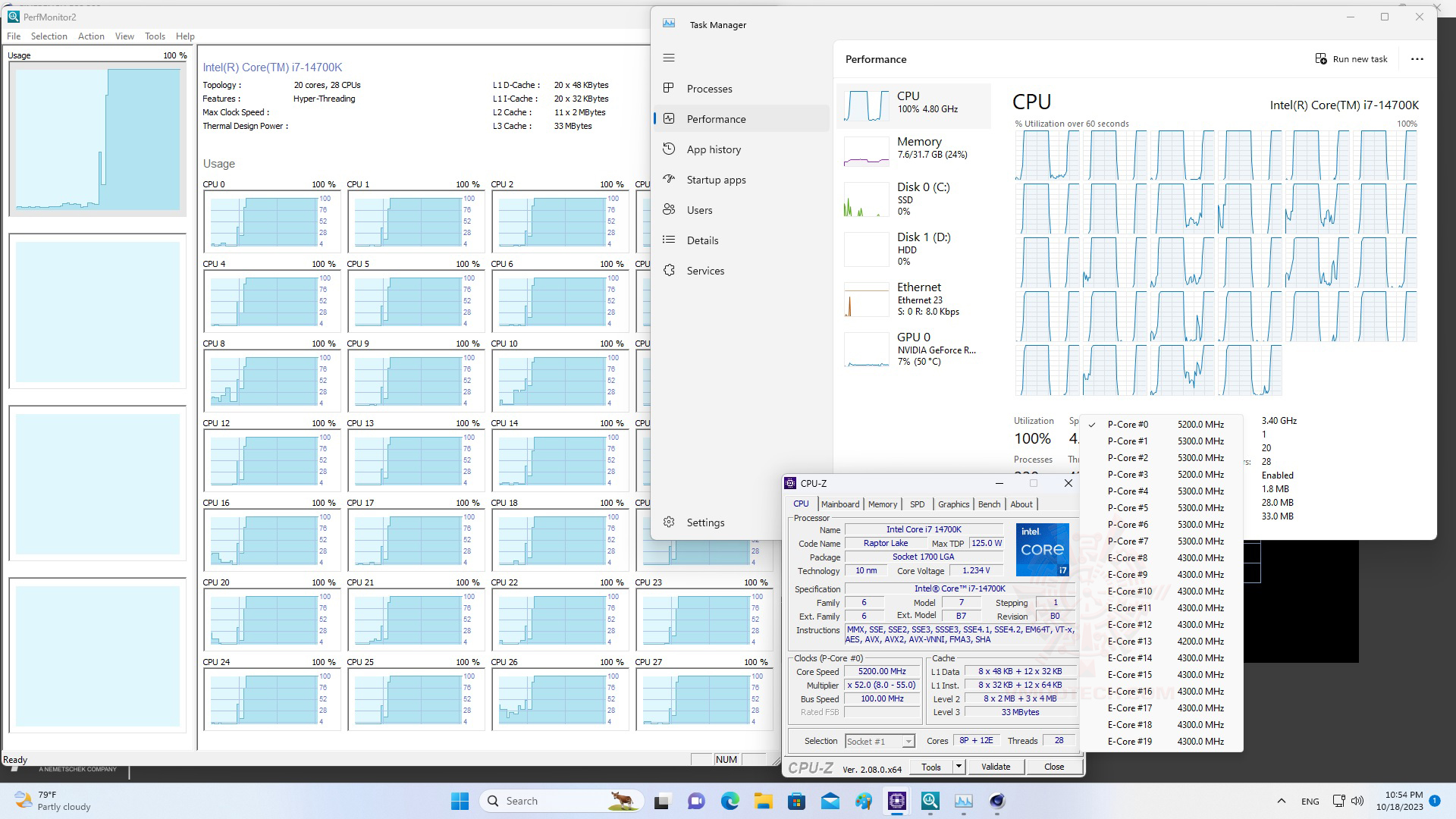Screen dimensions: 1456x819
Task: Open the Processes page icon
Action: [669, 89]
